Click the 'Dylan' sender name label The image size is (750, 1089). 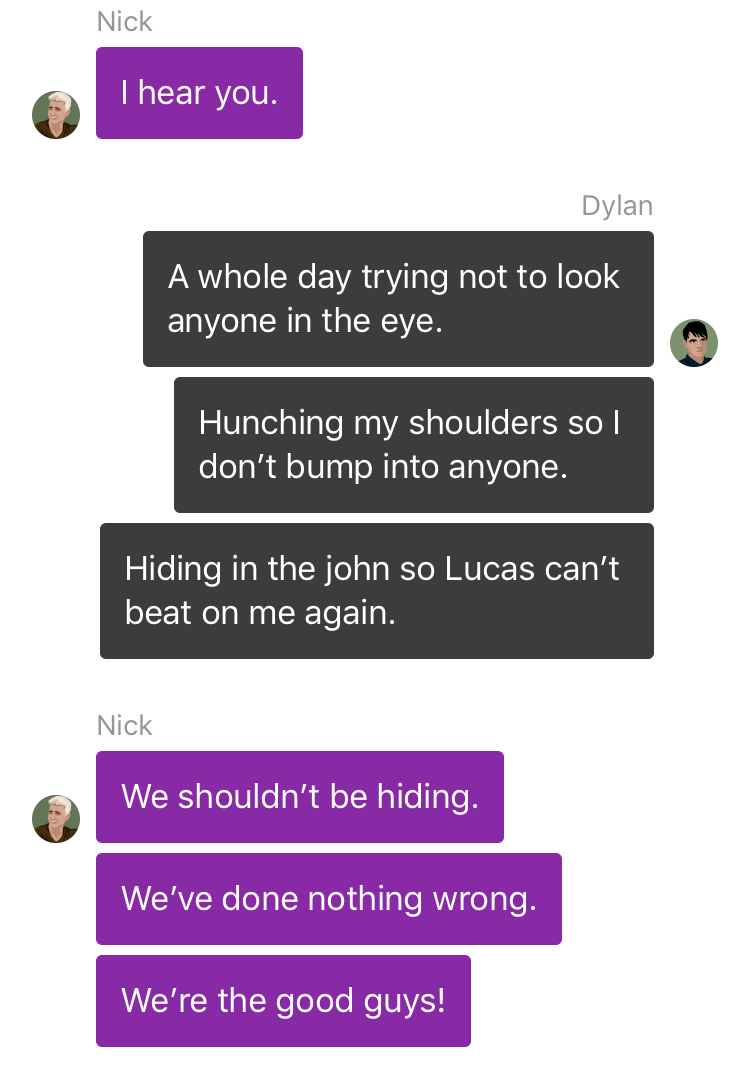tap(617, 206)
